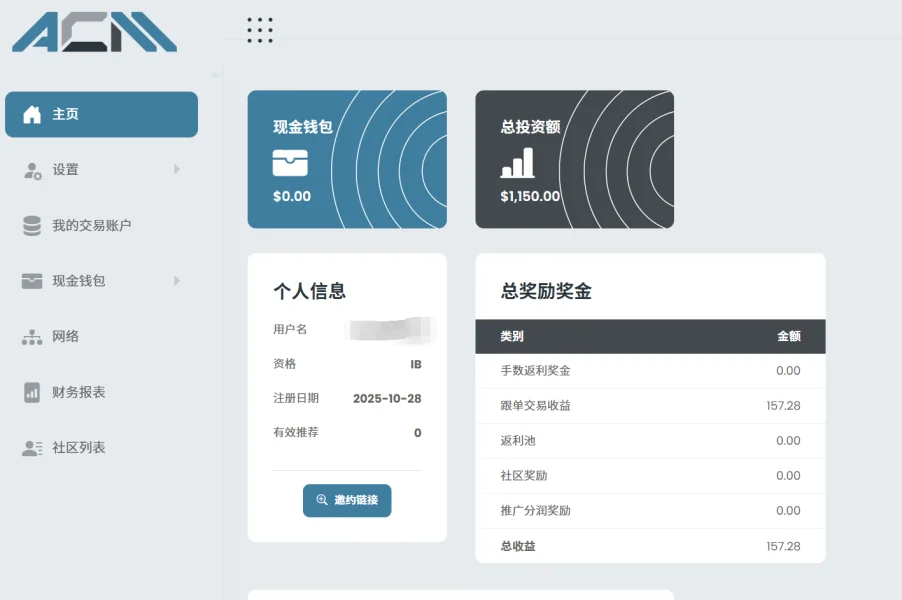902x600 pixels.
Task: Click the 社区奖励 row label
Action: 523,476
